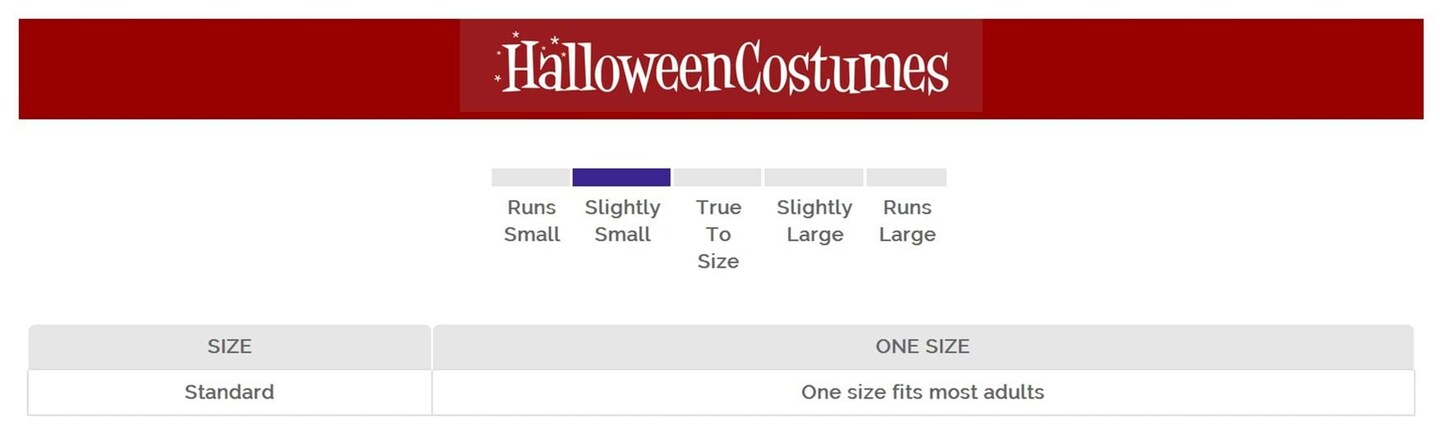Click the HalloweenCostumes logo

(x=721, y=66)
